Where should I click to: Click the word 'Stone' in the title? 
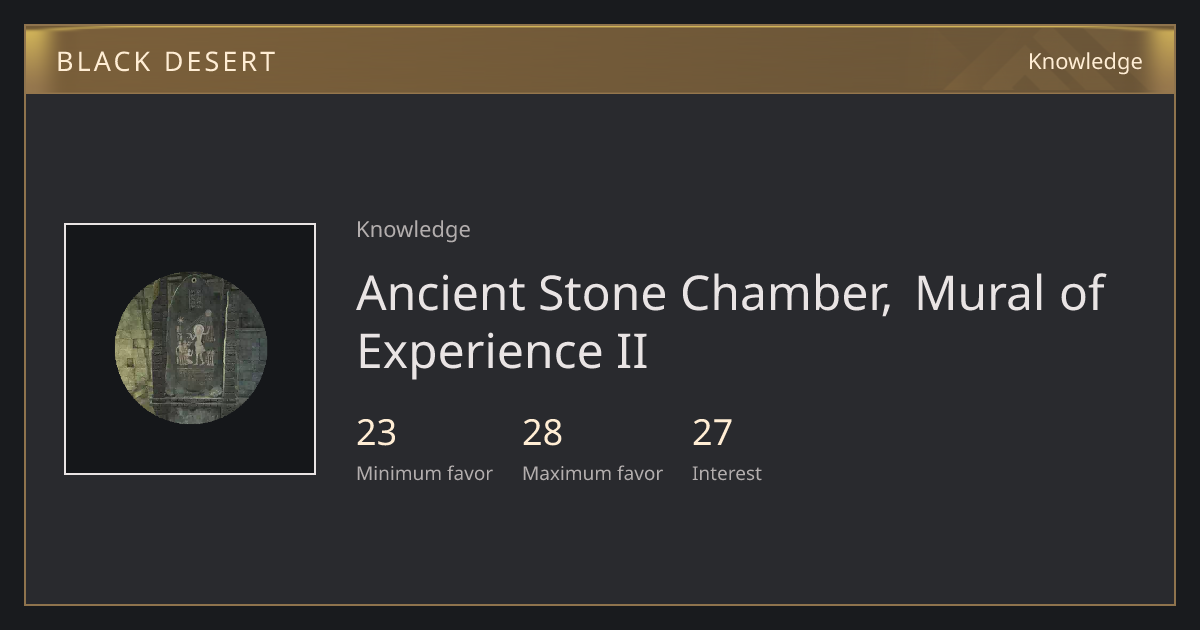pos(603,293)
